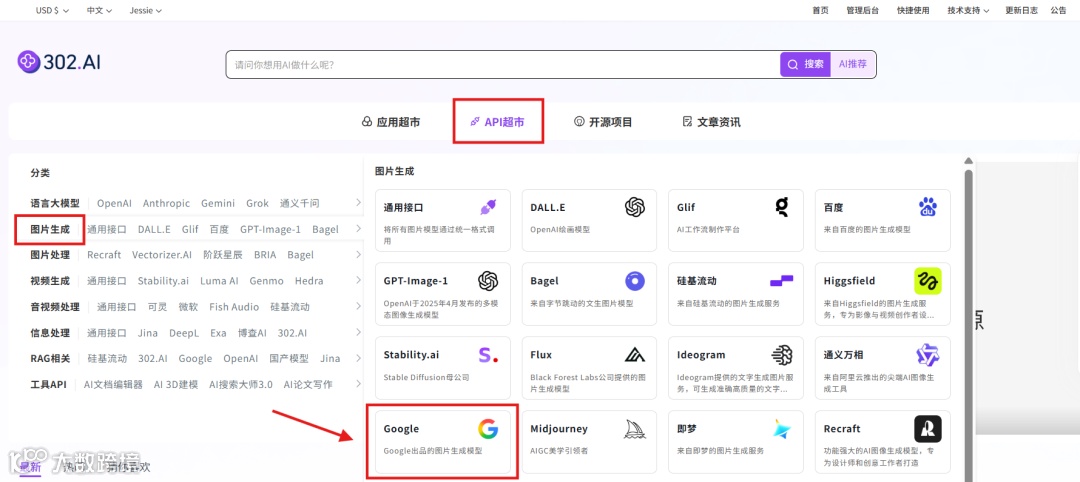
Task: Click the Glif card logo icon
Action: [x=781, y=207]
